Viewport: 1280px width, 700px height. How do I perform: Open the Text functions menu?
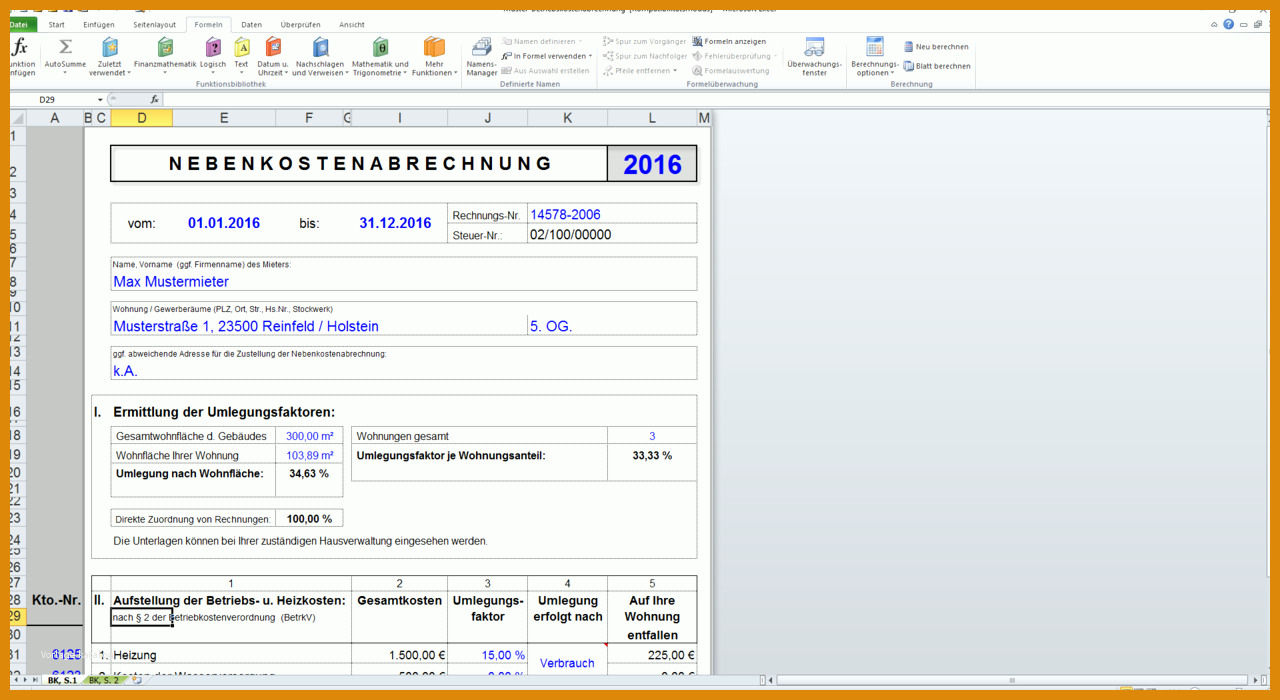pos(241,57)
